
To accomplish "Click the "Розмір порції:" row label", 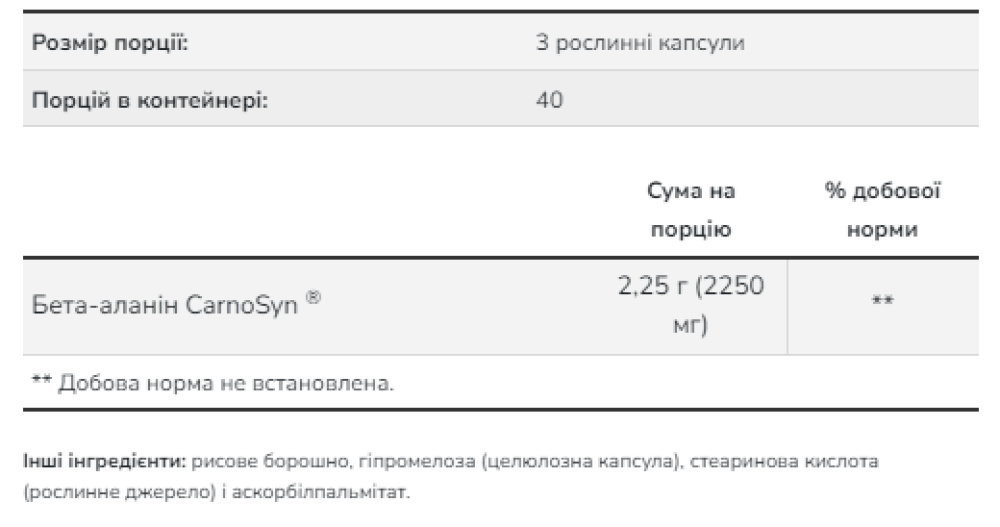I will (112, 44).
